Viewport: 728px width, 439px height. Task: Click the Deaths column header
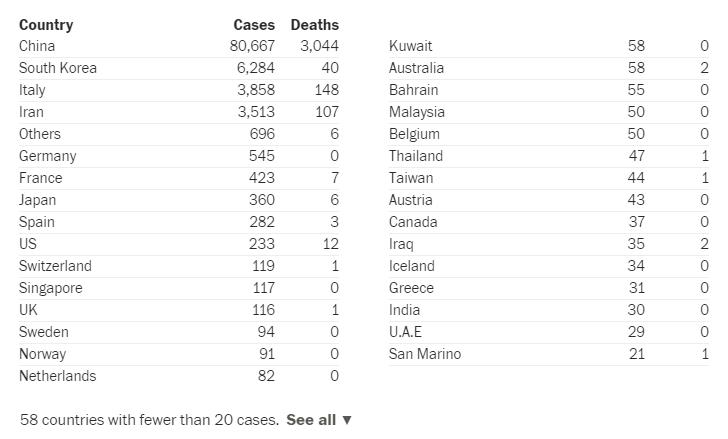[x=314, y=24]
